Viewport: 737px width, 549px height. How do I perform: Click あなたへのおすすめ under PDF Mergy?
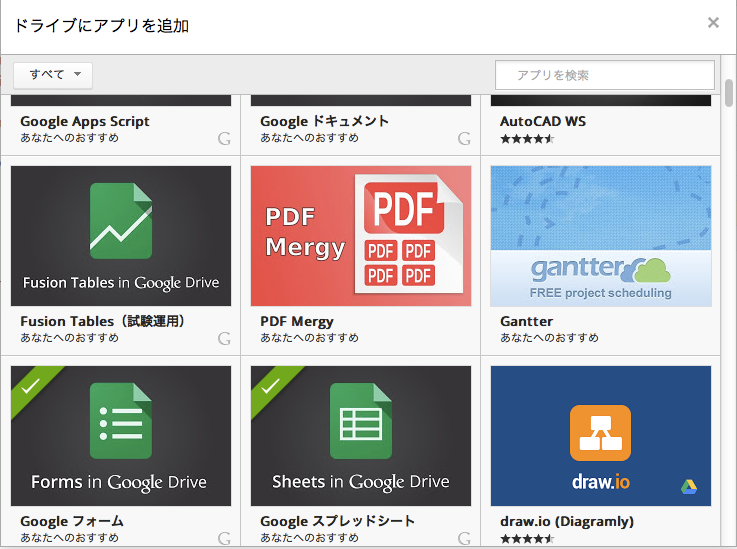[x=309, y=337]
